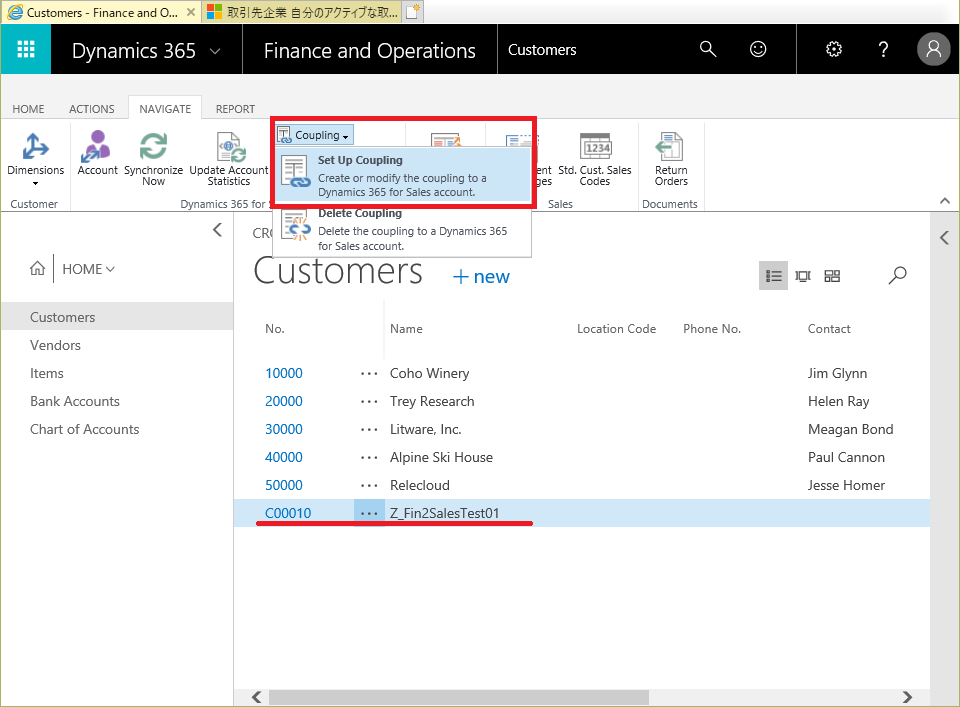960x707 pixels.
Task: Click the horizontal scrollbar thumb
Action: coord(459,697)
